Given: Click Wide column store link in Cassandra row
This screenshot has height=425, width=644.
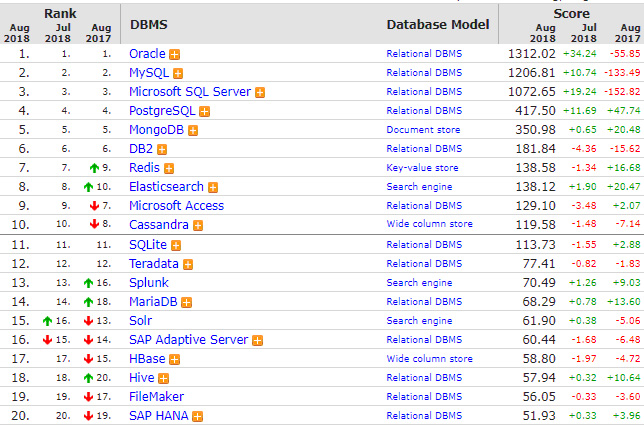Looking at the screenshot, I should [x=430, y=224].
